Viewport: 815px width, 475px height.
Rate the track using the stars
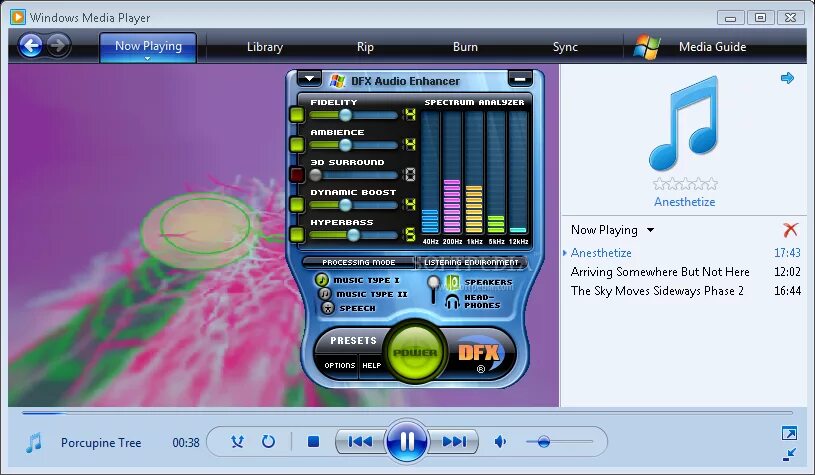click(x=685, y=183)
